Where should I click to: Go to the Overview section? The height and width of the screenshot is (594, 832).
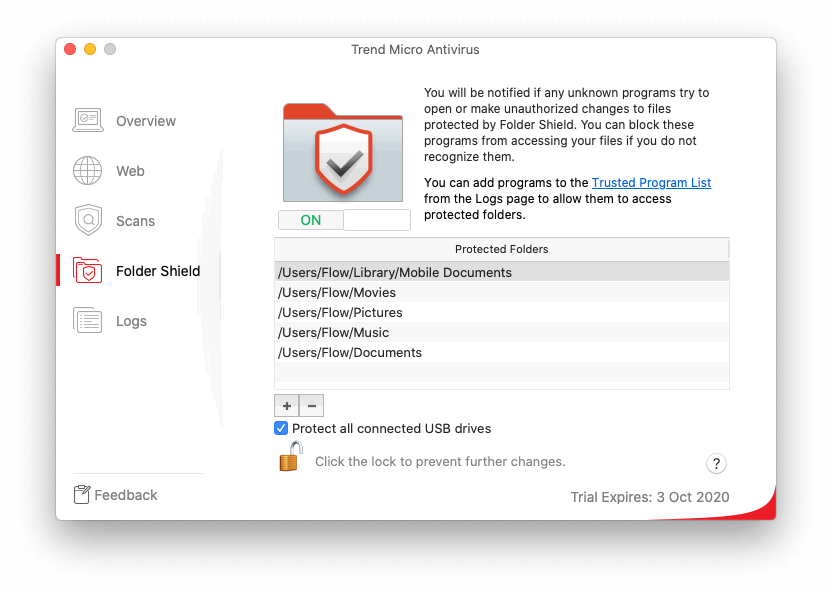(145, 121)
